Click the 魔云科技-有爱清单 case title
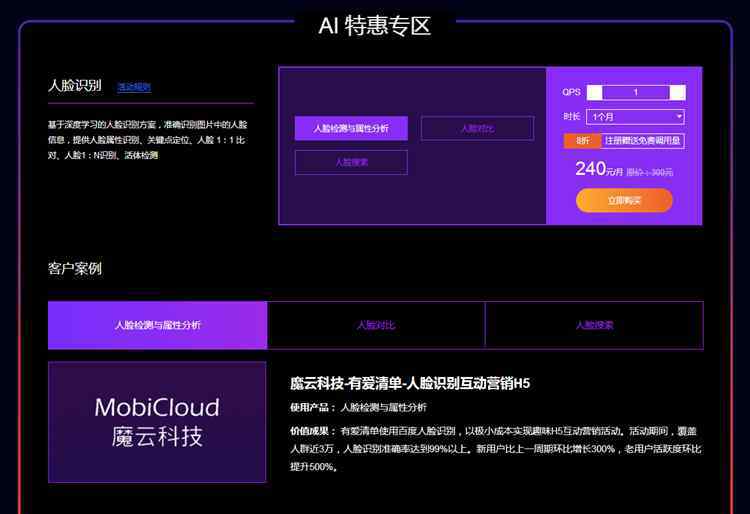 [x=409, y=383]
